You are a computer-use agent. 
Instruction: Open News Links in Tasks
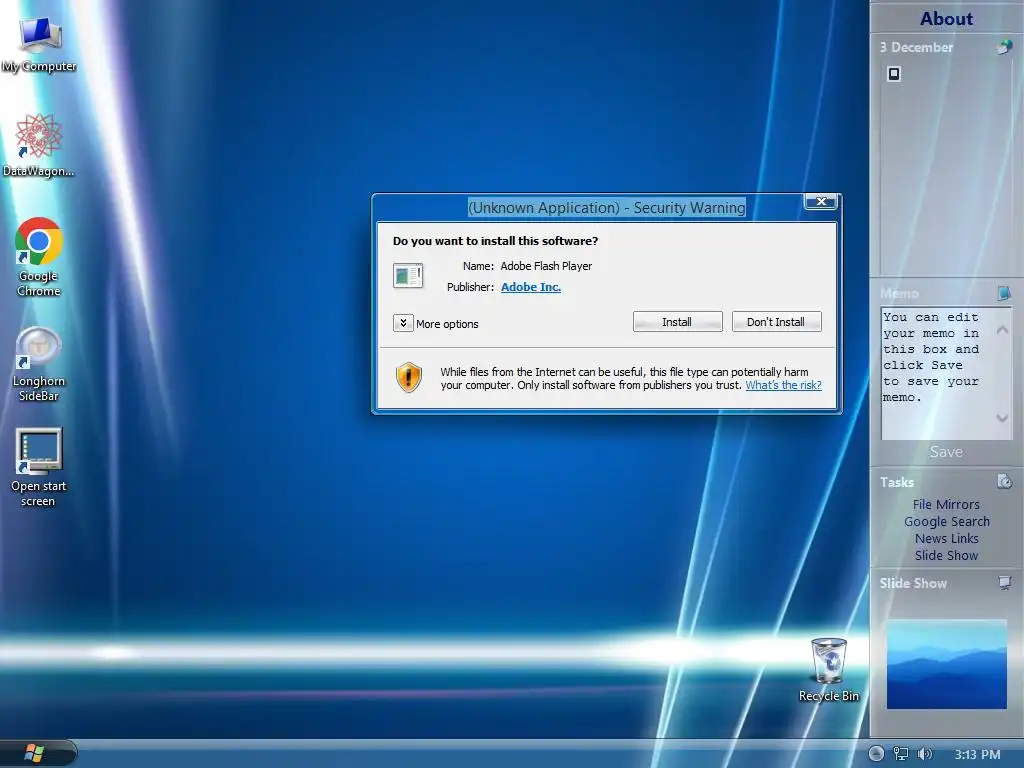(x=947, y=538)
